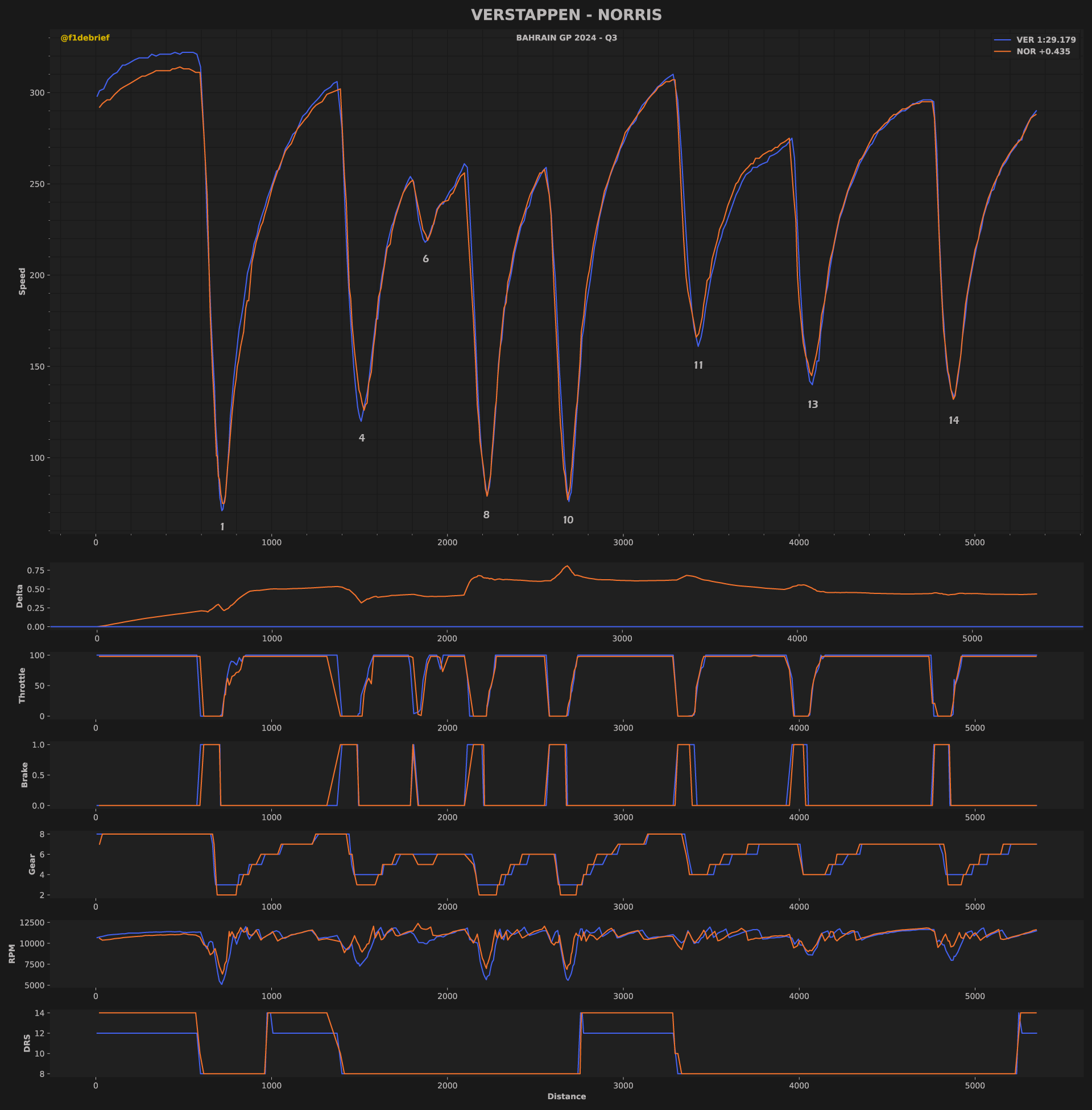Click the NOR +0.435 legend entry

(1043, 52)
